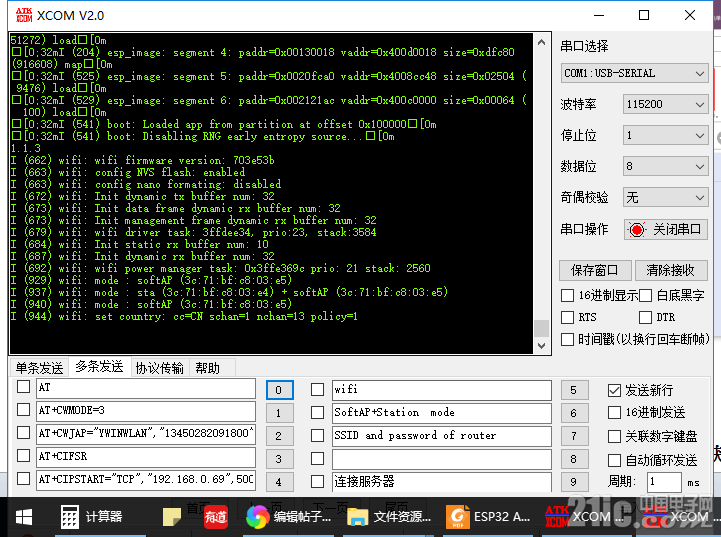Switch to the 多条发送 tab

(x=99, y=366)
